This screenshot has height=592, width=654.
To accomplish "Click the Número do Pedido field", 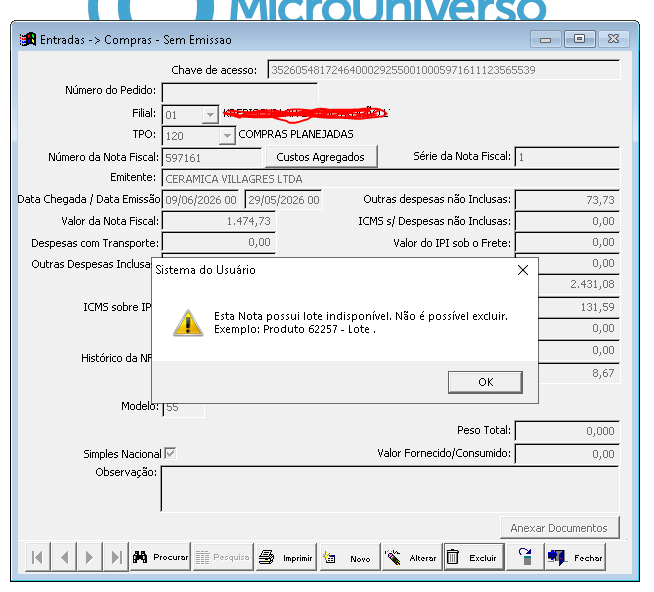I will coord(240,92).
